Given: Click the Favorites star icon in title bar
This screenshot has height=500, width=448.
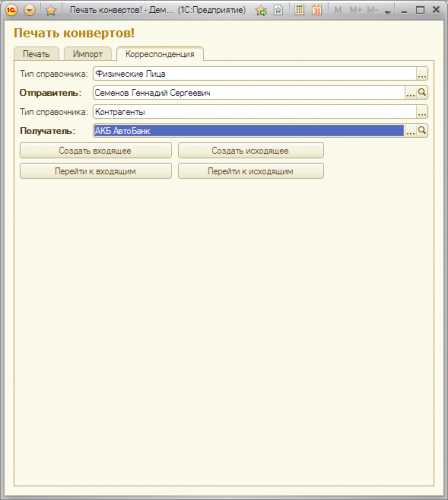Looking at the screenshot, I should [51, 11].
